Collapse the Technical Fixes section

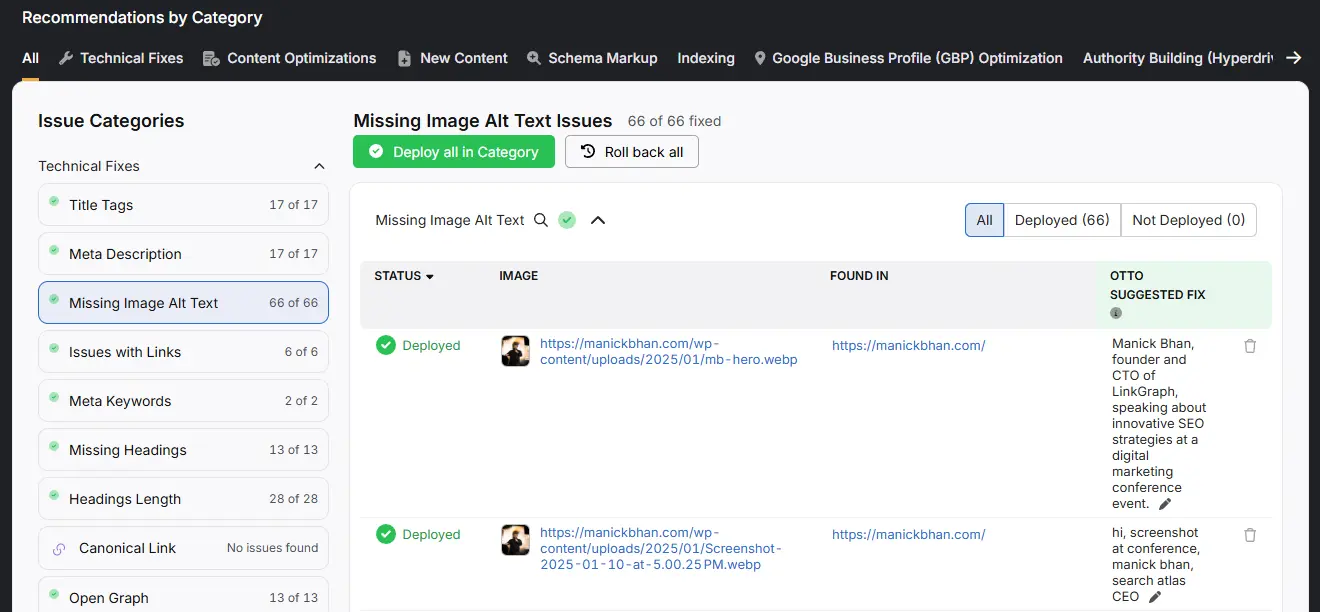pyautogui.click(x=319, y=166)
